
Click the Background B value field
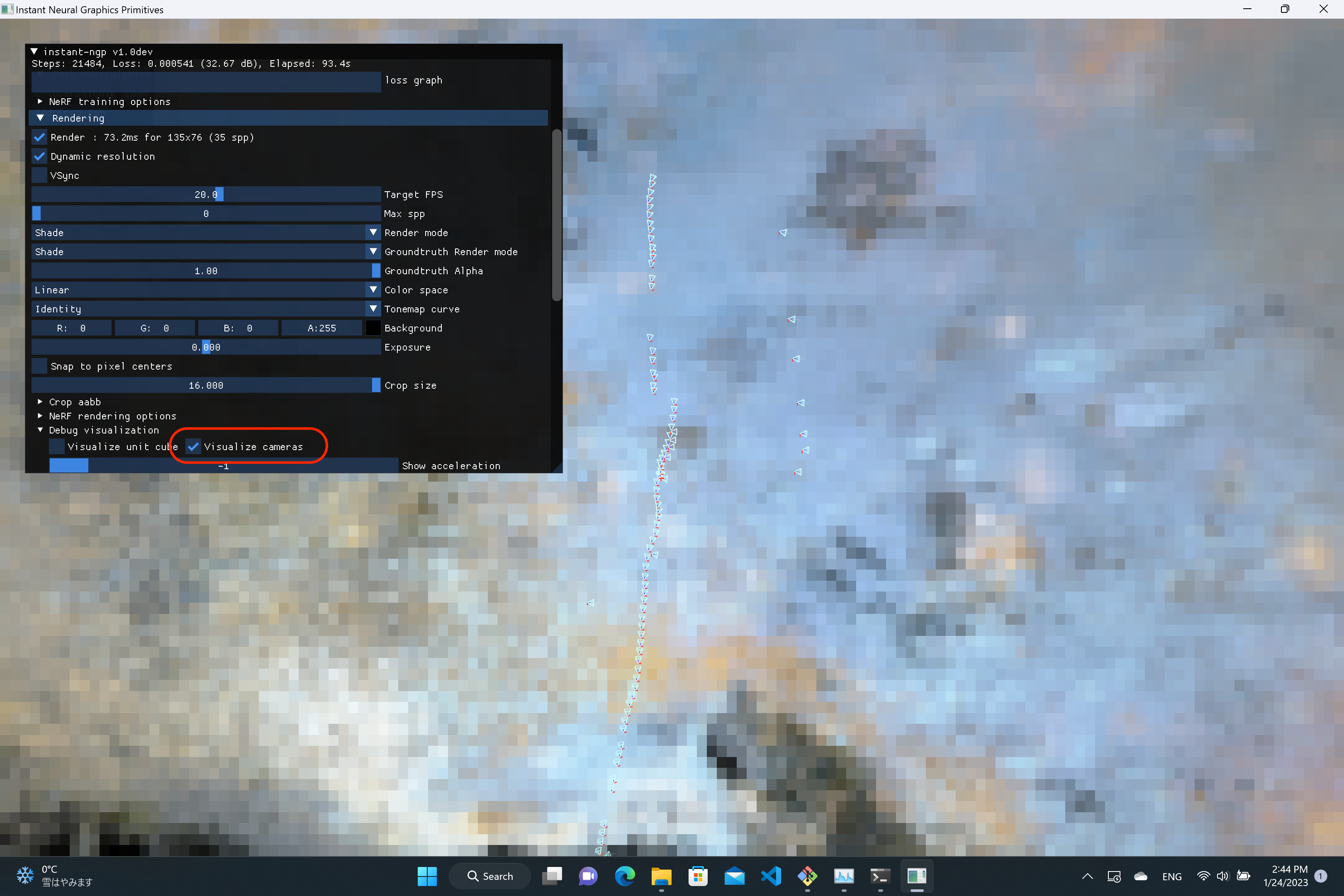(238, 328)
